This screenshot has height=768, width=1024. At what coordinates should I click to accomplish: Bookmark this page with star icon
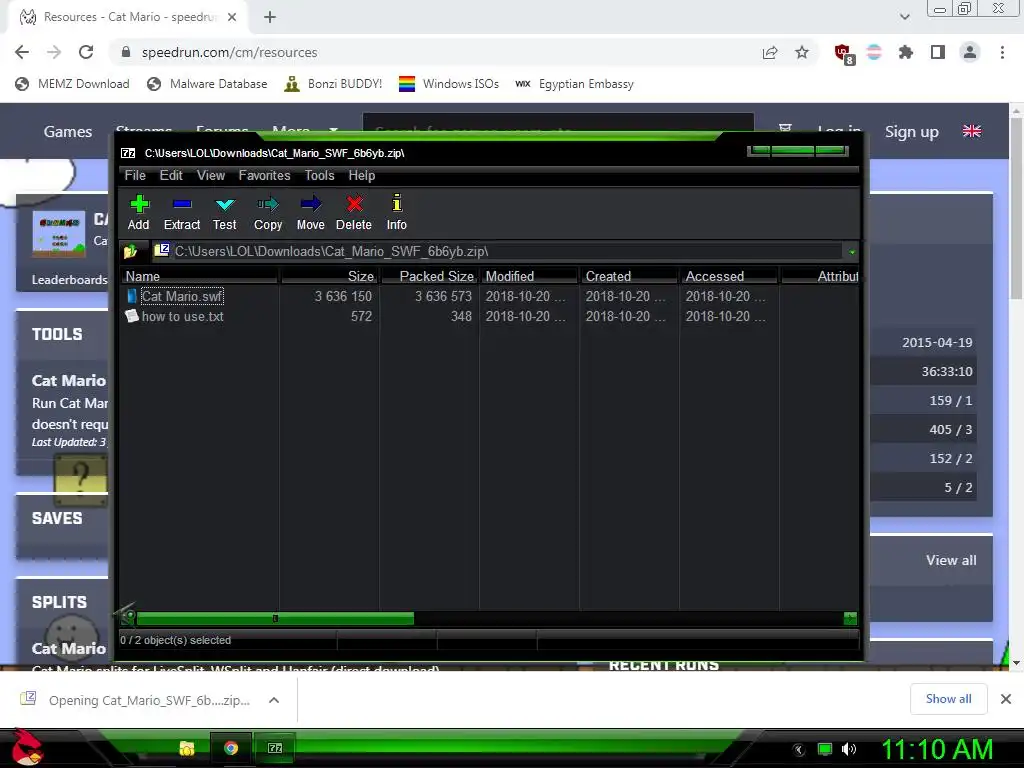pos(802,52)
